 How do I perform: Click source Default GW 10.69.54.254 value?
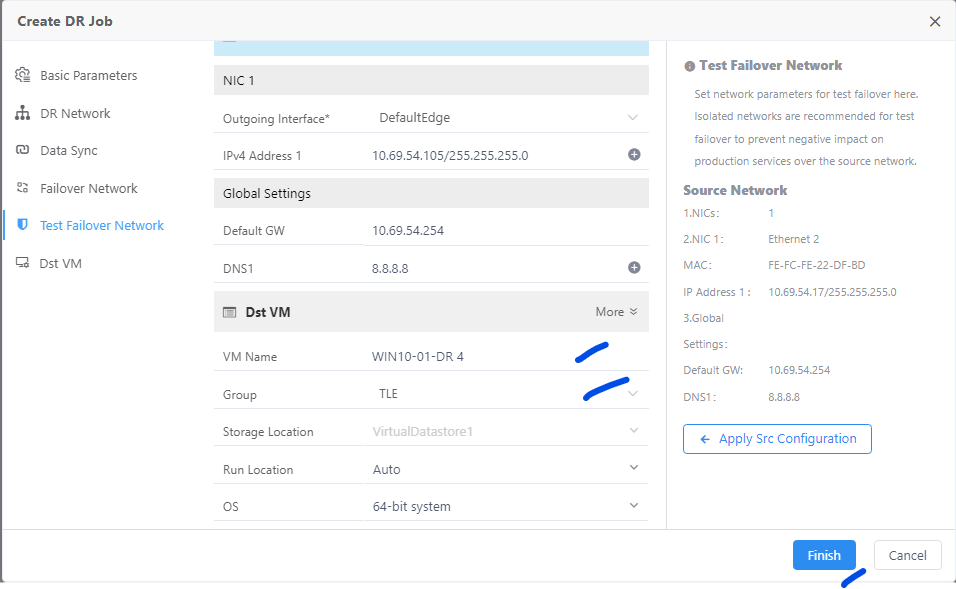(799, 370)
